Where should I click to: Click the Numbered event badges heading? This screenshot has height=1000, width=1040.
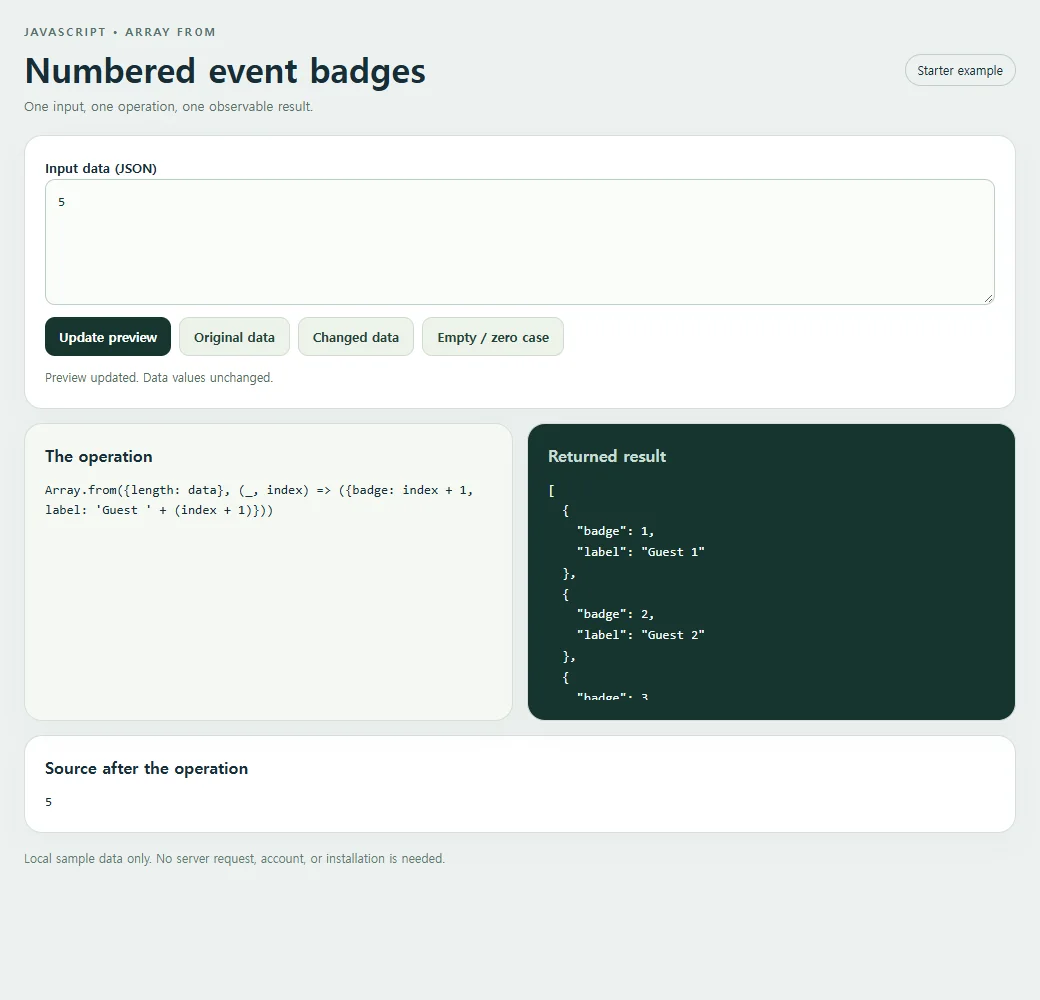point(225,71)
